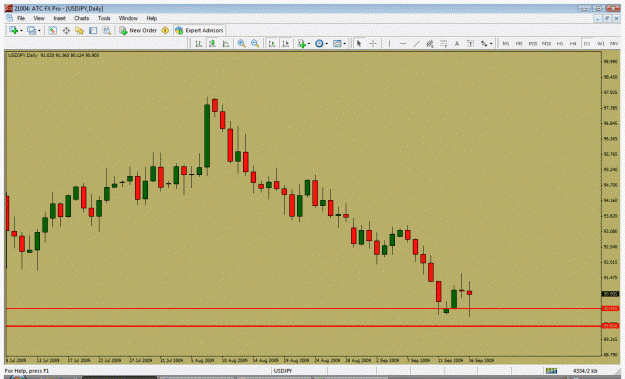Click the New Chart icon

(13, 30)
